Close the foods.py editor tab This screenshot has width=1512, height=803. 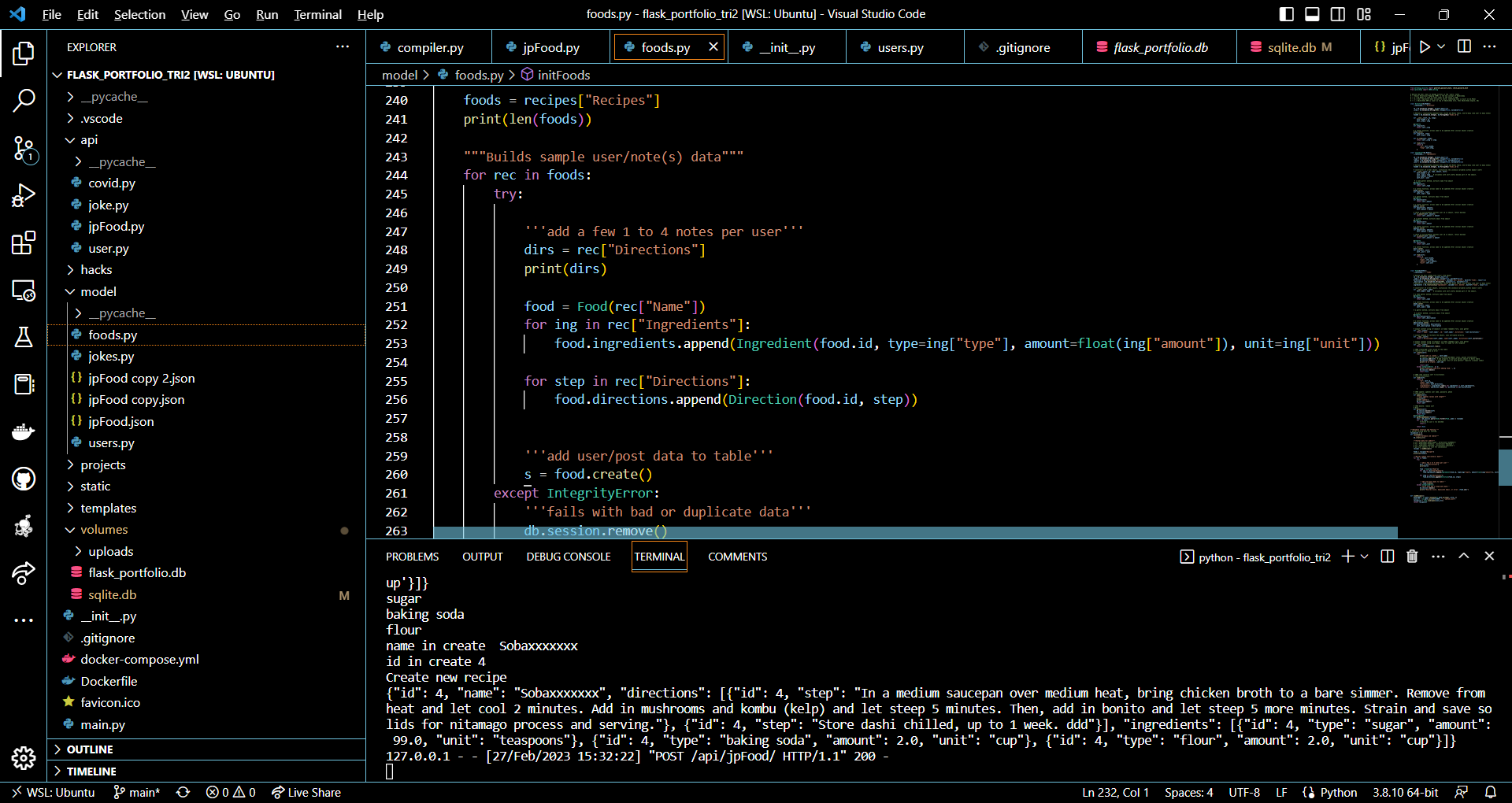click(713, 47)
